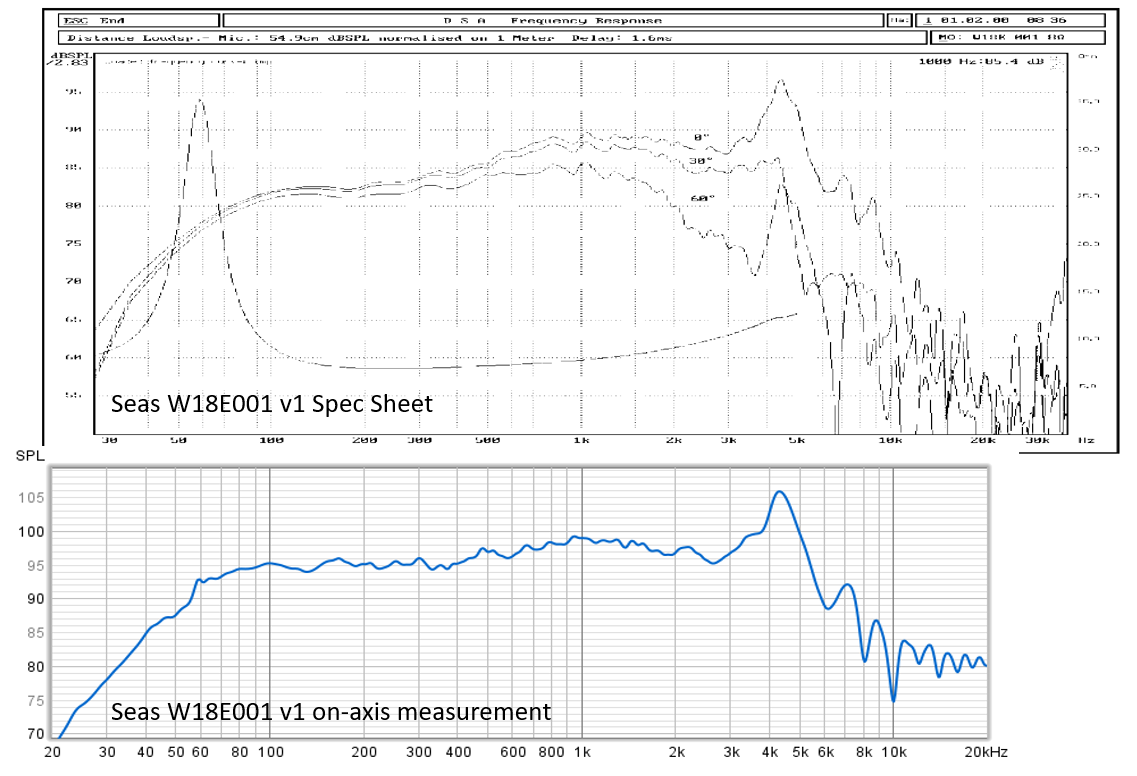Click the '40' frequency label on lower chart

pyautogui.click(x=146, y=752)
